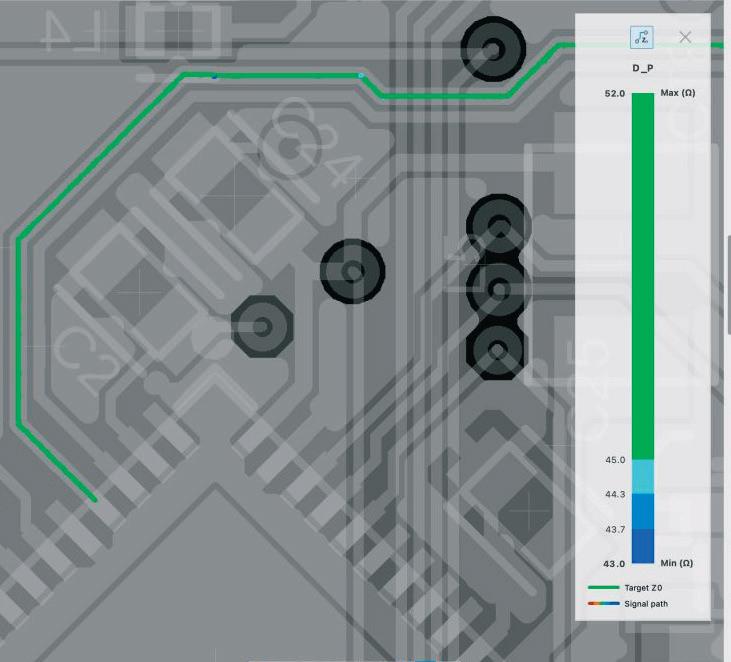The image size is (731, 662).
Task: Click the L4 component designator at top left
Action: coord(72,30)
